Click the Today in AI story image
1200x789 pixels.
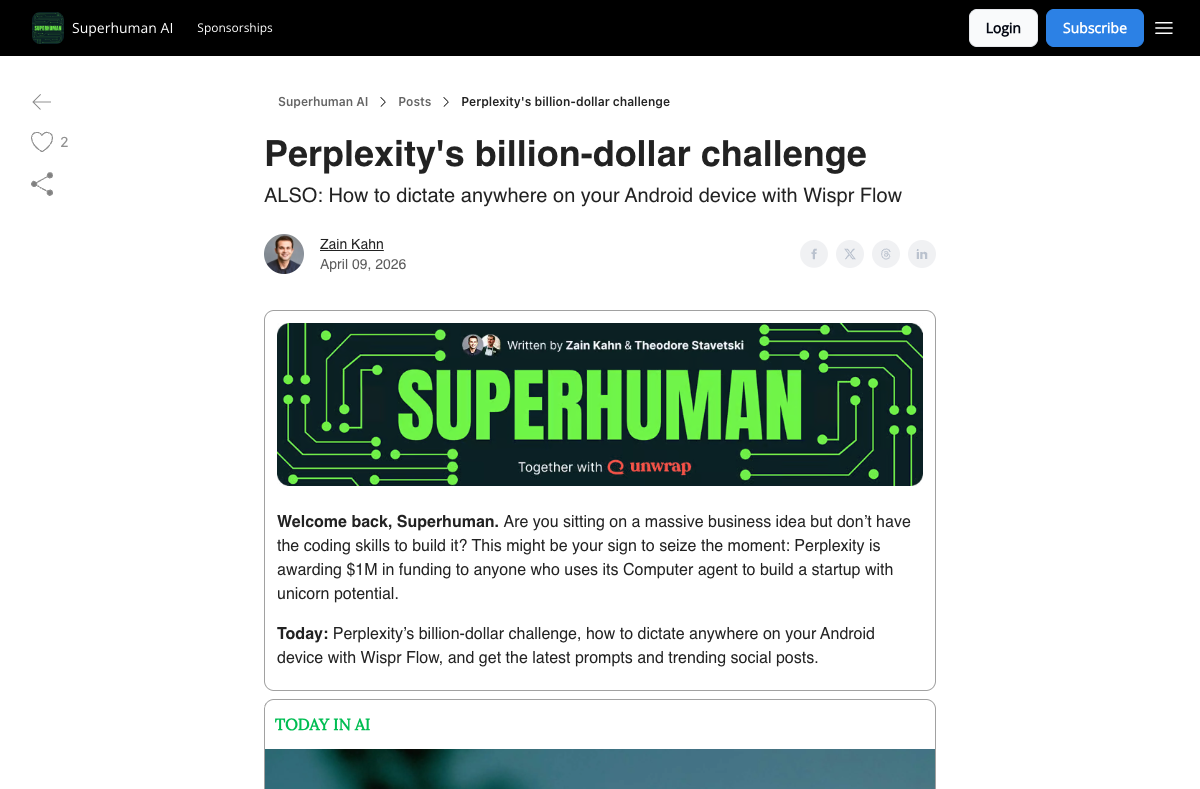pyautogui.click(x=599, y=769)
